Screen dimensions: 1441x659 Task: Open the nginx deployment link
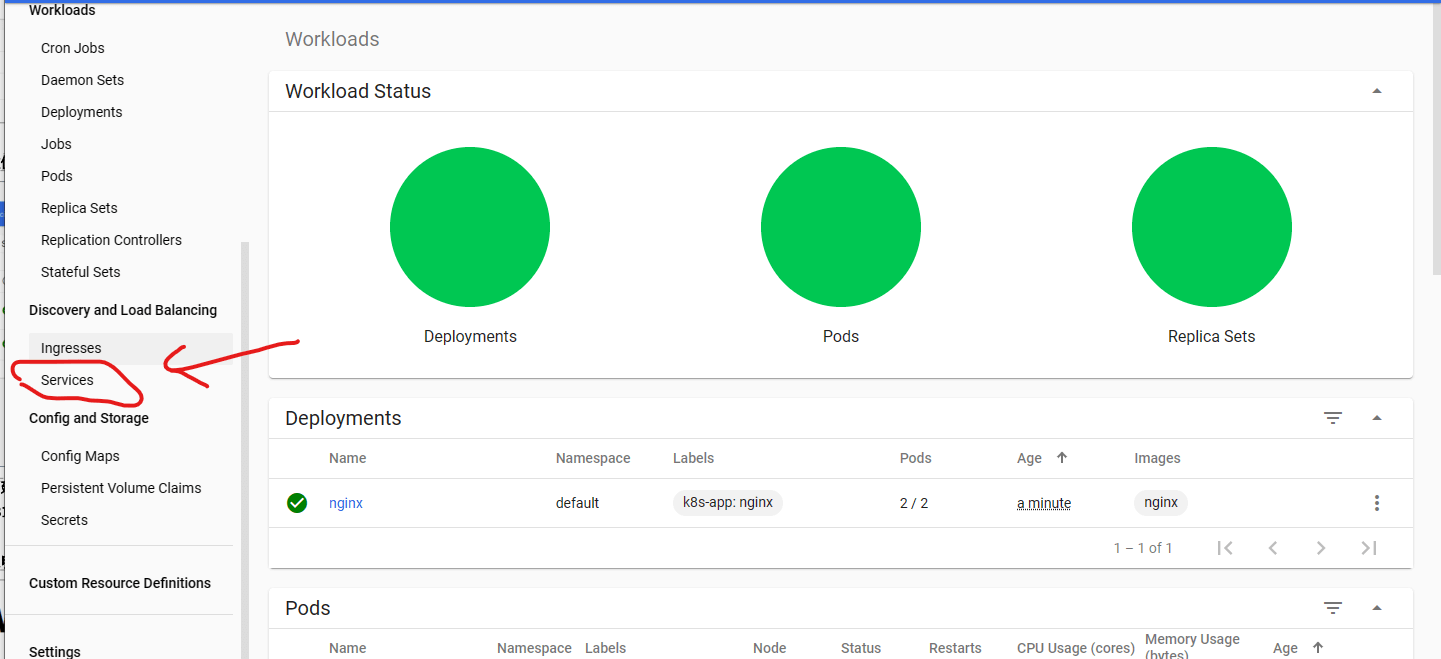tap(346, 503)
